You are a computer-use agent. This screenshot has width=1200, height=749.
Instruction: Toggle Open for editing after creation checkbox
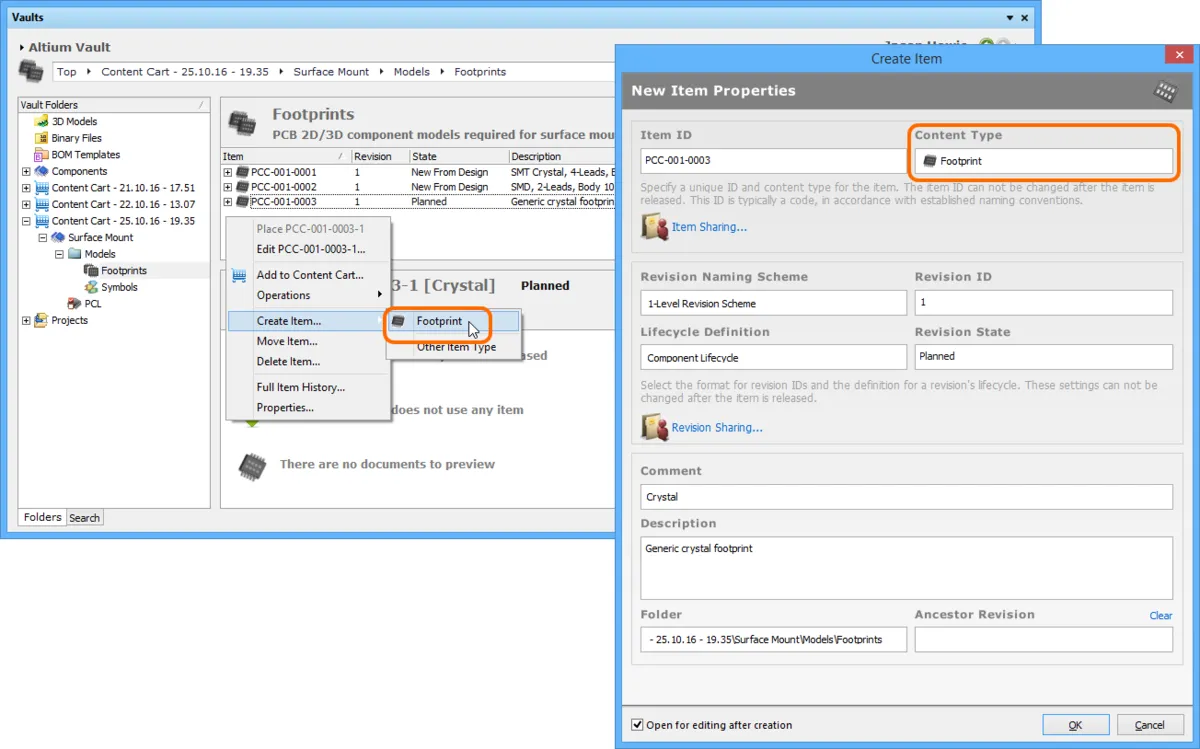click(x=637, y=725)
